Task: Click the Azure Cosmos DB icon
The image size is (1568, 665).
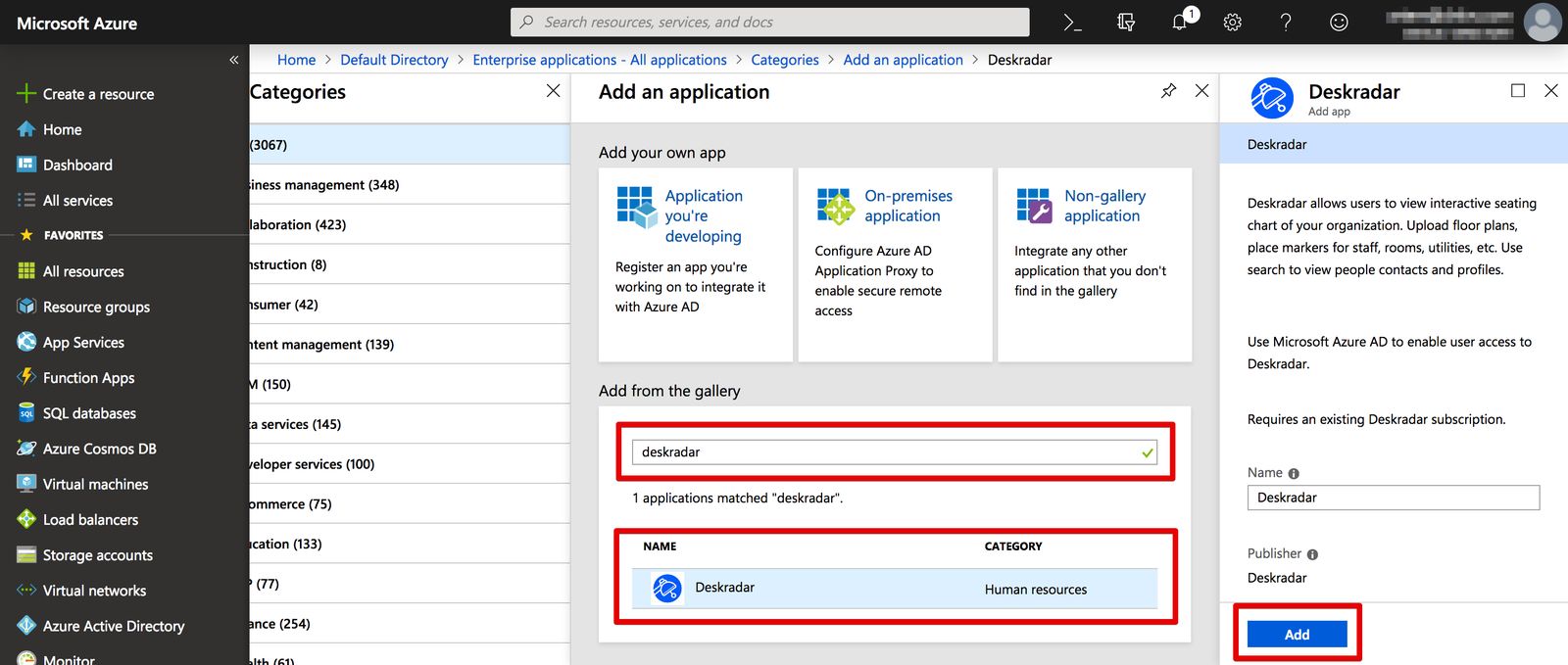Action: click(x=26, y=449)
